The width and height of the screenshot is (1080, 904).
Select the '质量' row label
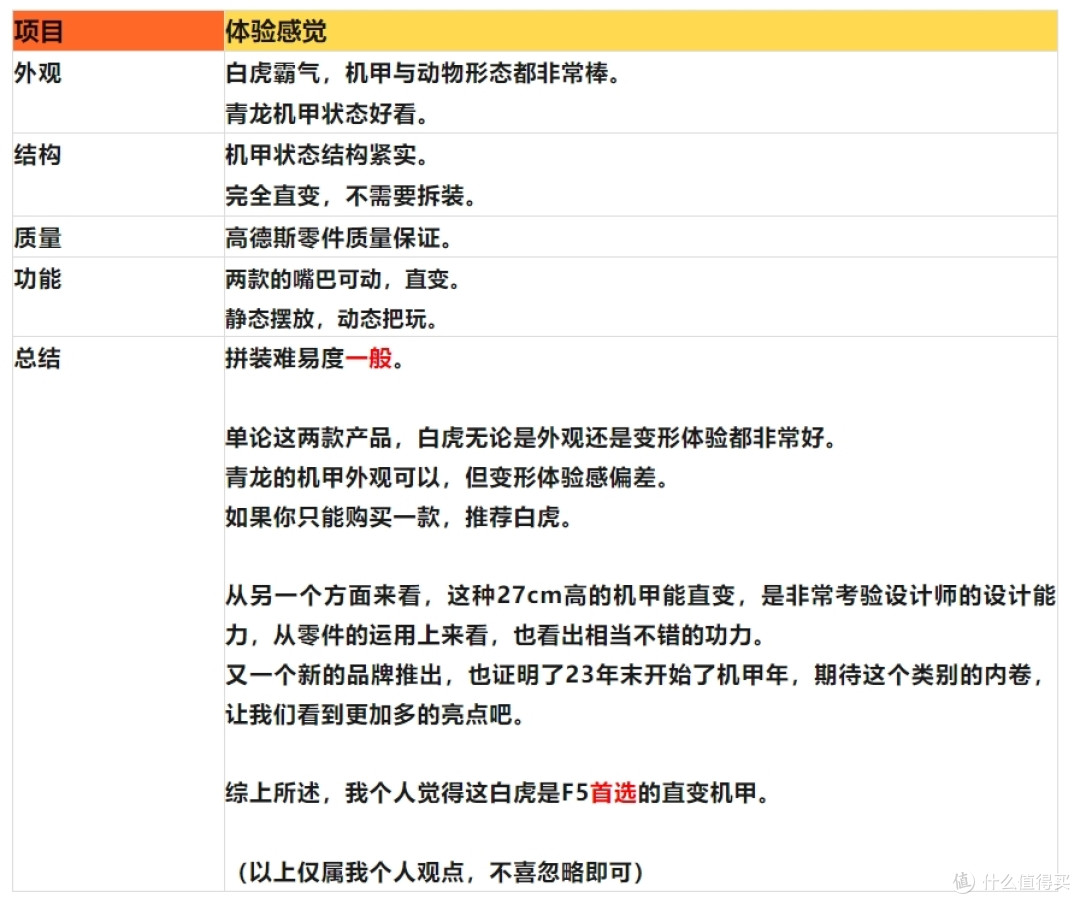coord(38,238)
